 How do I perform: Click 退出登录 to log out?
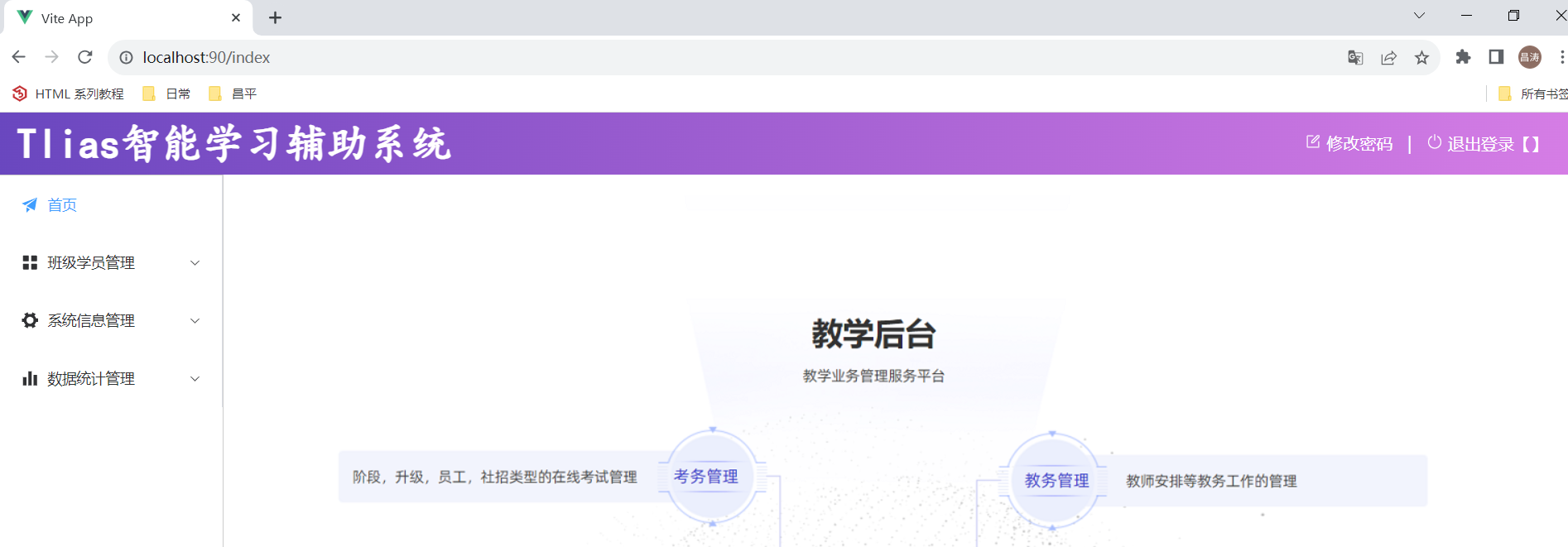1480,144
